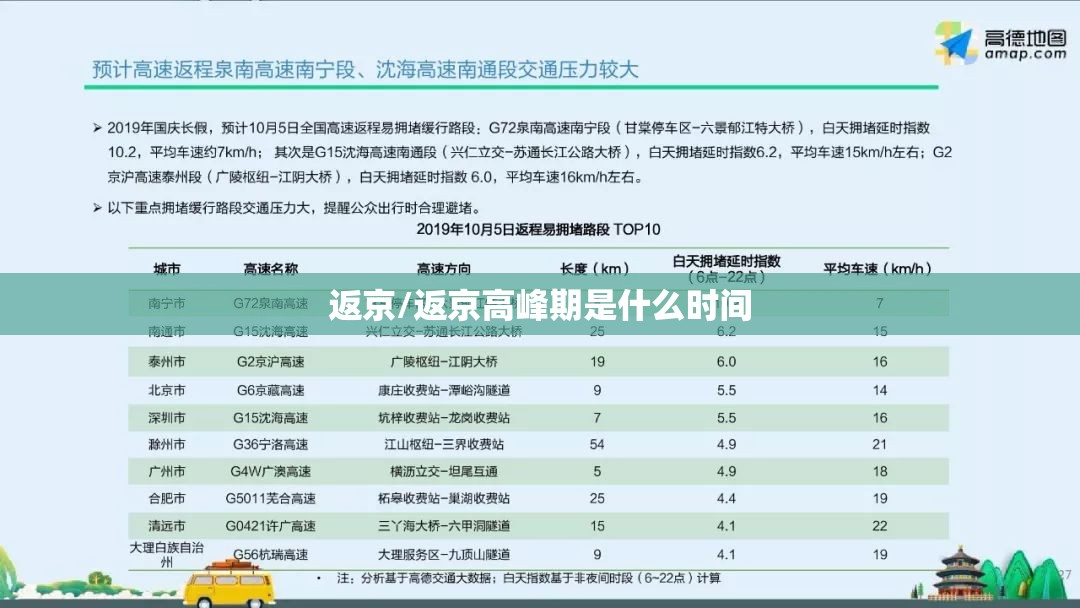Click the 高速名称 column header
Screen dimensions: 1080x608
click(271, 269)
